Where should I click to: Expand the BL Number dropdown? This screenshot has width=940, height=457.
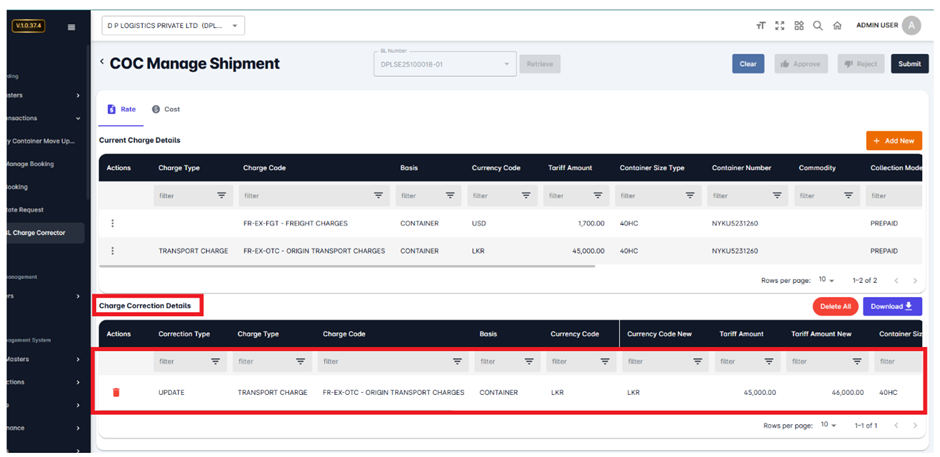(x=506, y=64)
